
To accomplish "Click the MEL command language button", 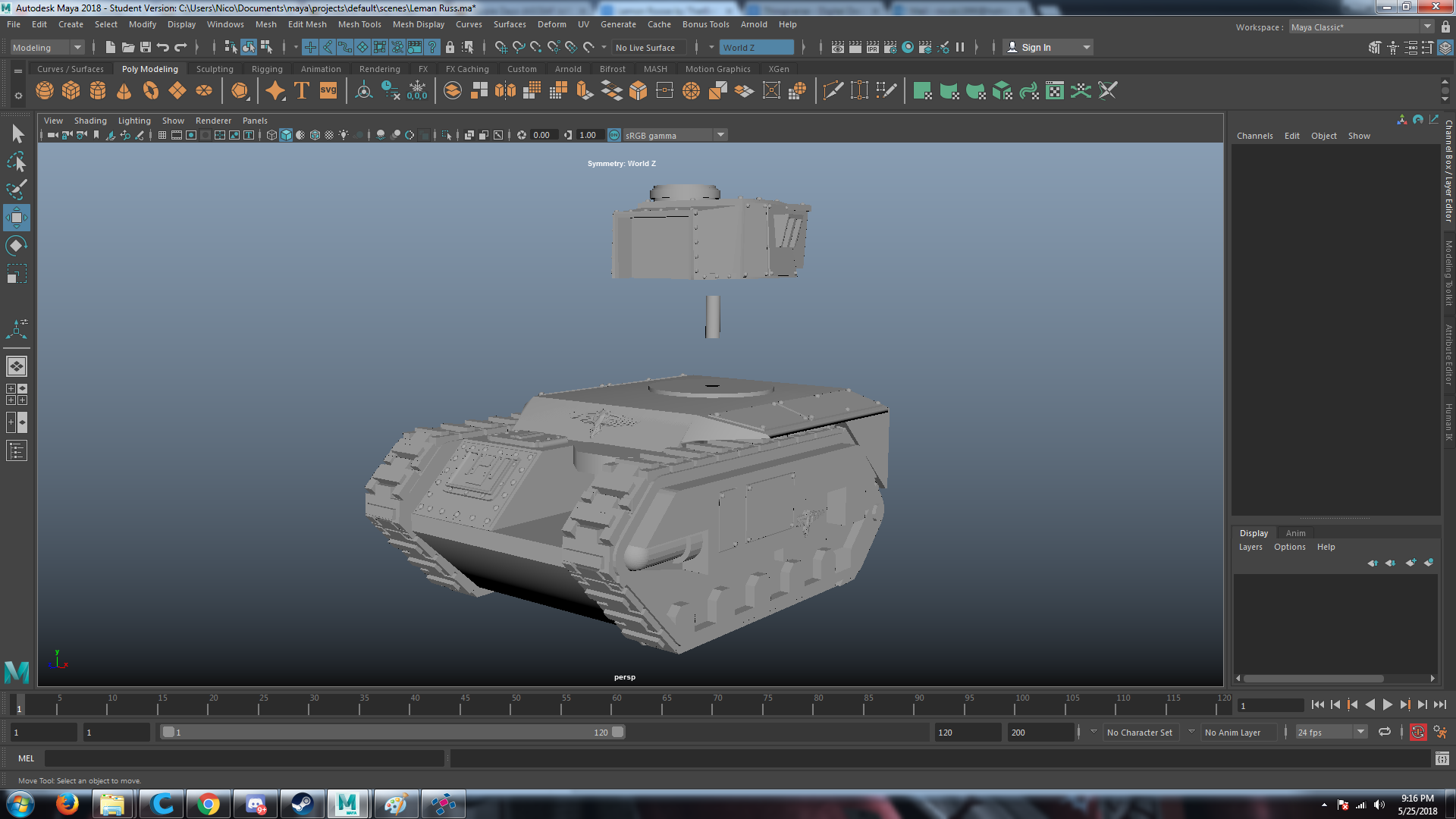I will (x=26, y=758).
